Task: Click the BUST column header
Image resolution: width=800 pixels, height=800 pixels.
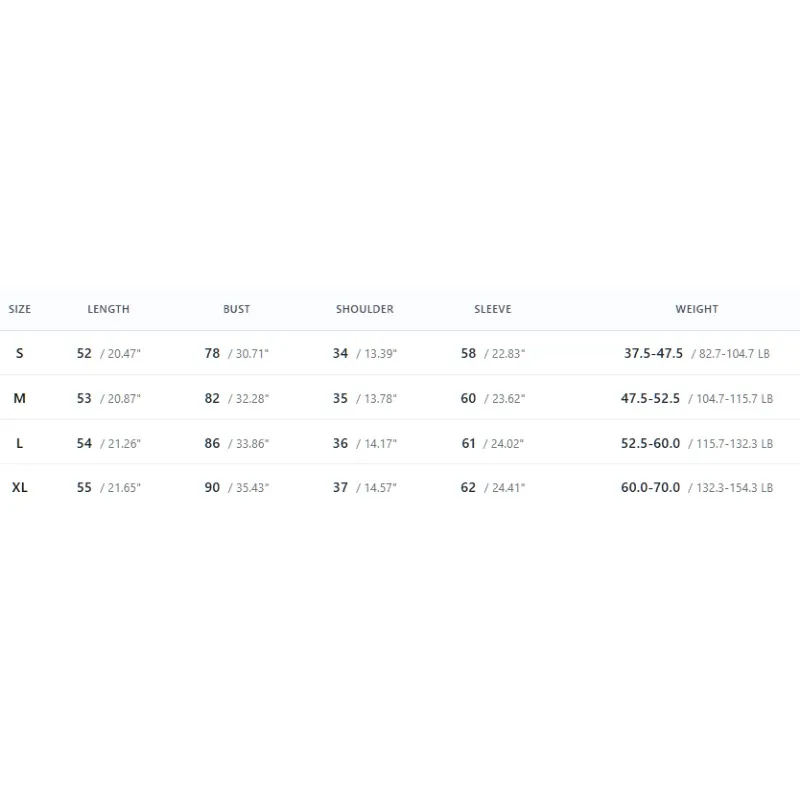Action: 237,309
